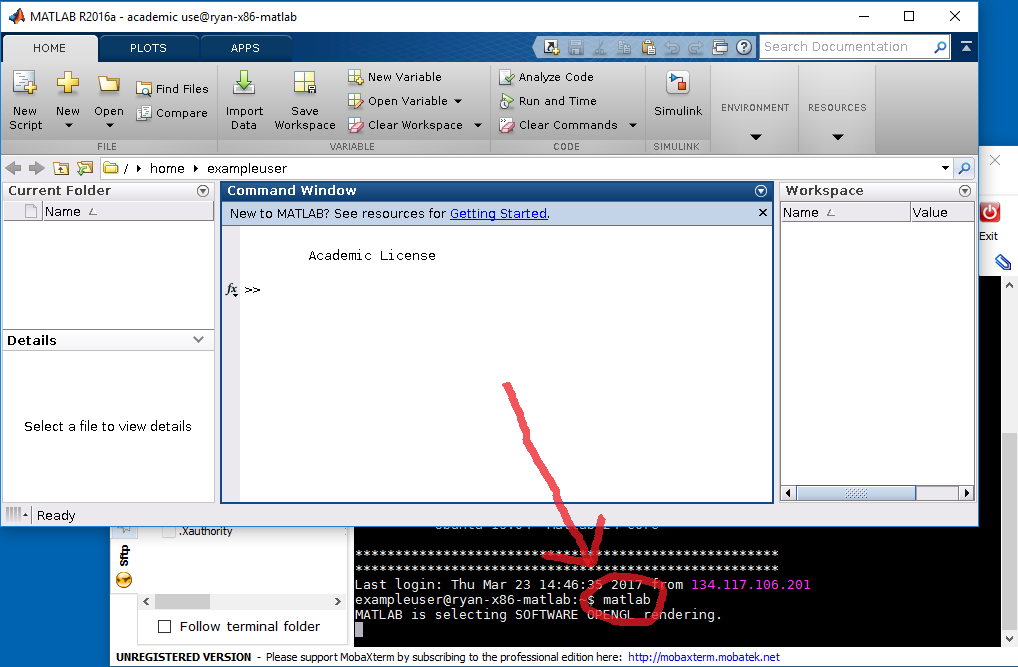Open Command Window actions menu
This screenshot has width=1018, height=667.
pyautogui.click(x=761, y=191)
